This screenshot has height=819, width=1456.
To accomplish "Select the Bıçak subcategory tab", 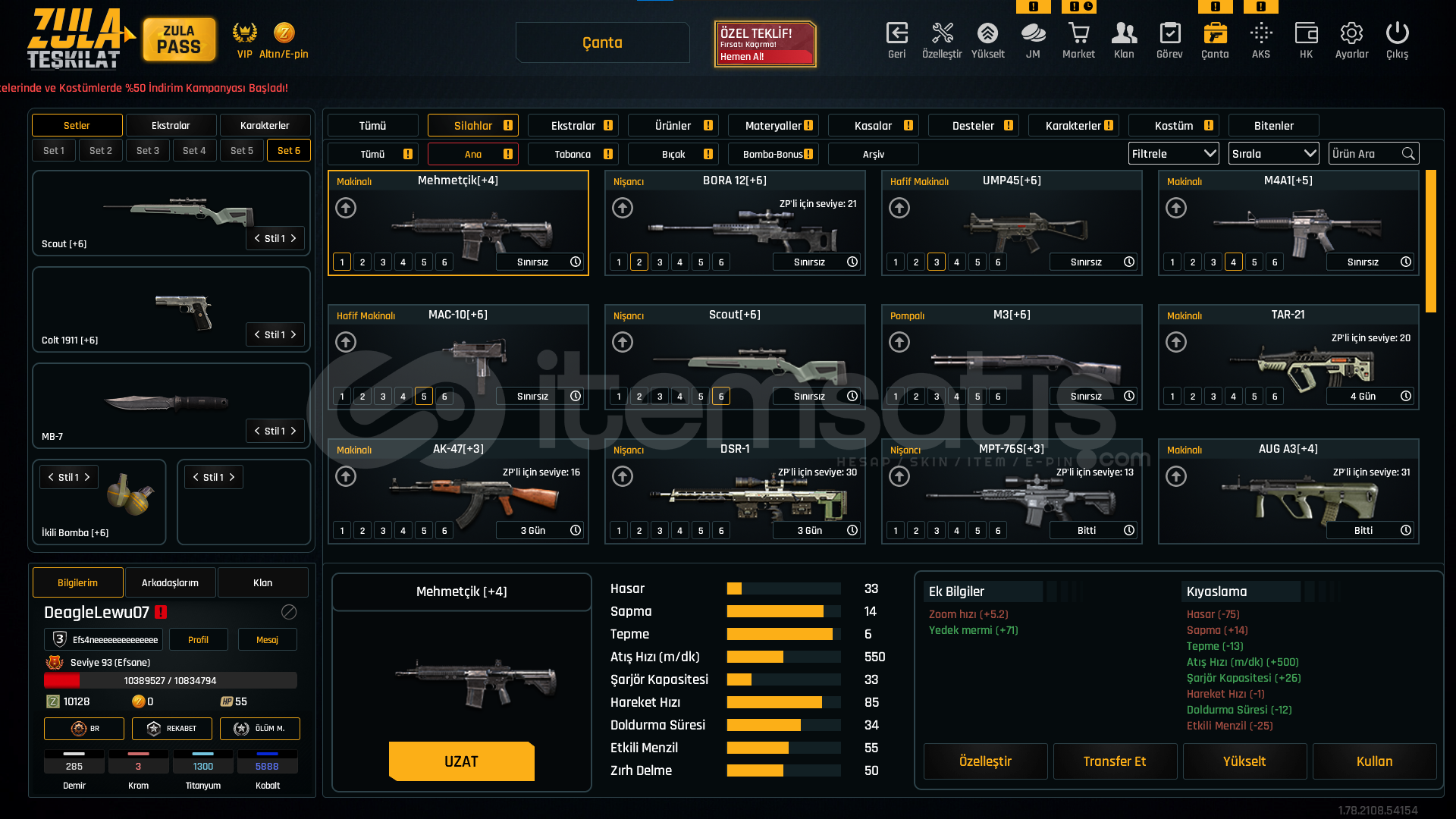I will [673, 154].
